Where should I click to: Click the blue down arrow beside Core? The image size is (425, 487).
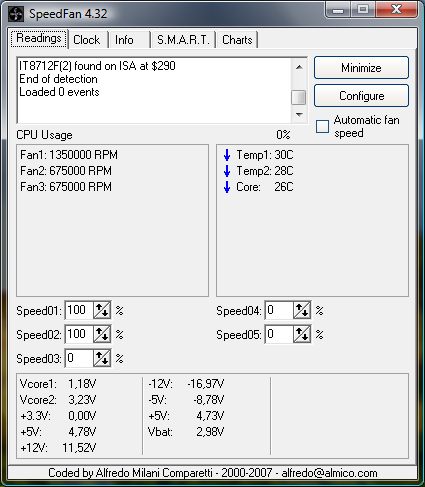coord(227,187)
